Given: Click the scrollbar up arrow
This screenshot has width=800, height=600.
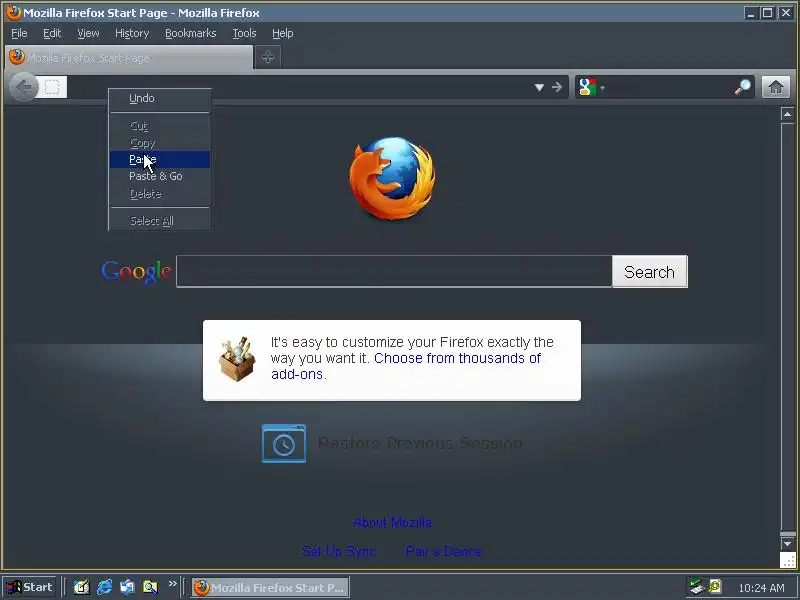Looking at the screenshot, I should pos(787,114).
